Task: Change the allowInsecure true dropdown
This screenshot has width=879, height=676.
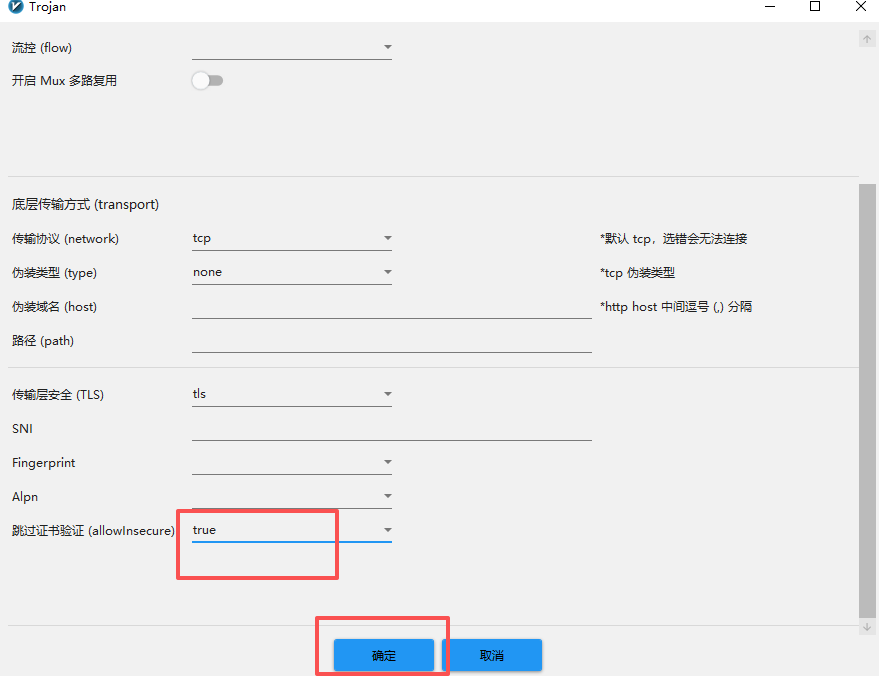Action: [x=291, y=531]
